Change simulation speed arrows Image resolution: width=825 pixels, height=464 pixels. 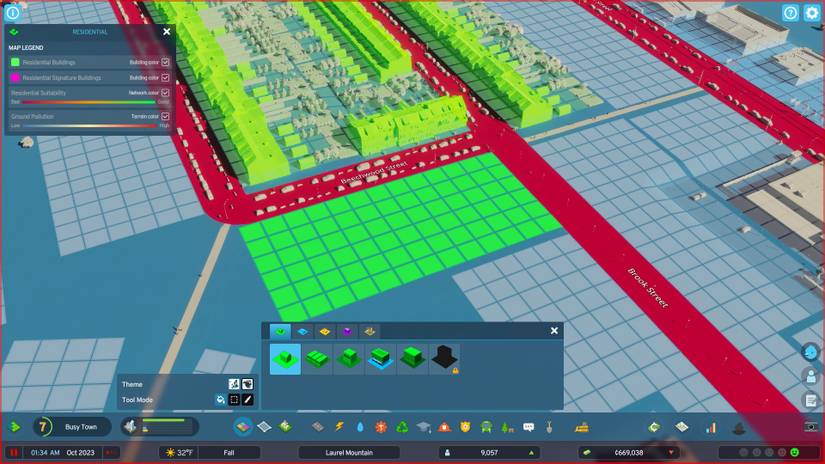111,452
